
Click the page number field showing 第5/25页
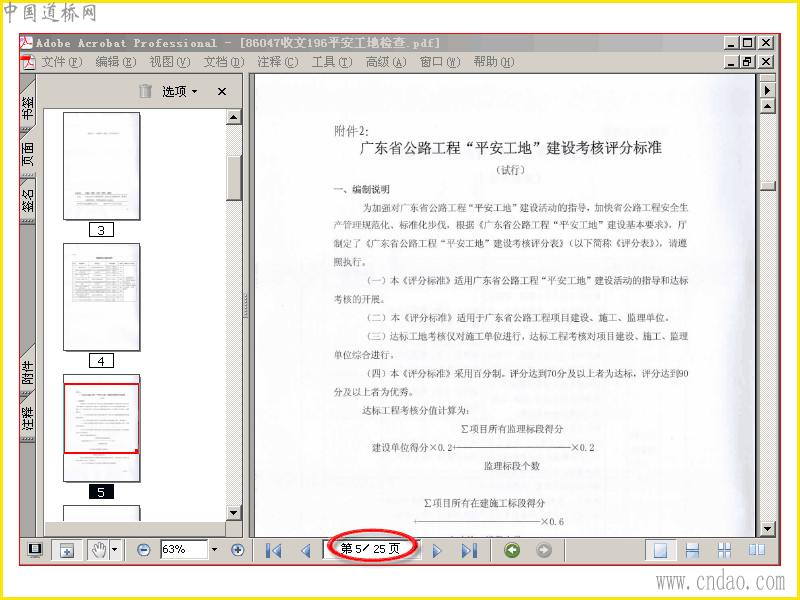coord(371,549)
